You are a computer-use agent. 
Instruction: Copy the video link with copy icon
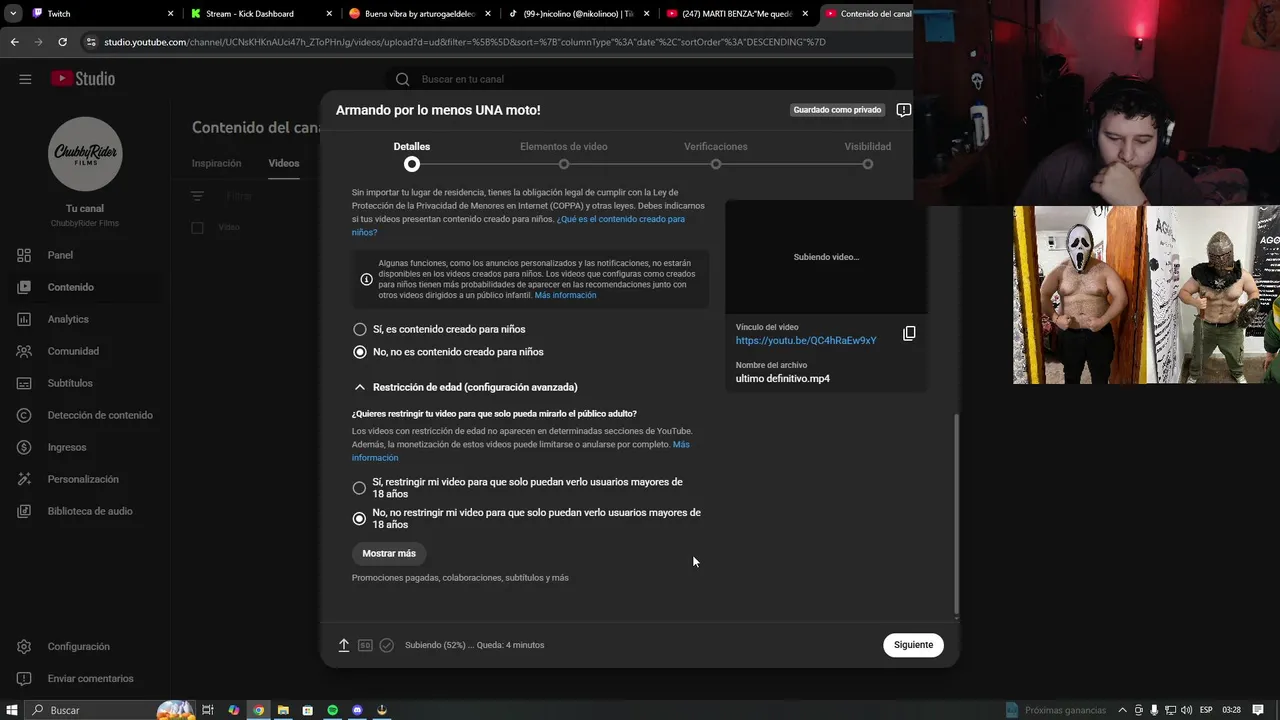point(909,333)
